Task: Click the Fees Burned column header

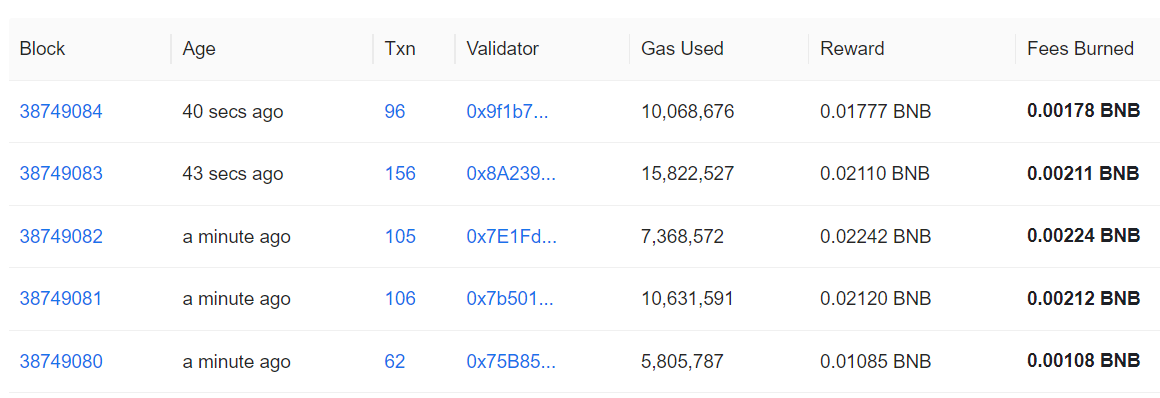Action: (x=1080, y=49)
